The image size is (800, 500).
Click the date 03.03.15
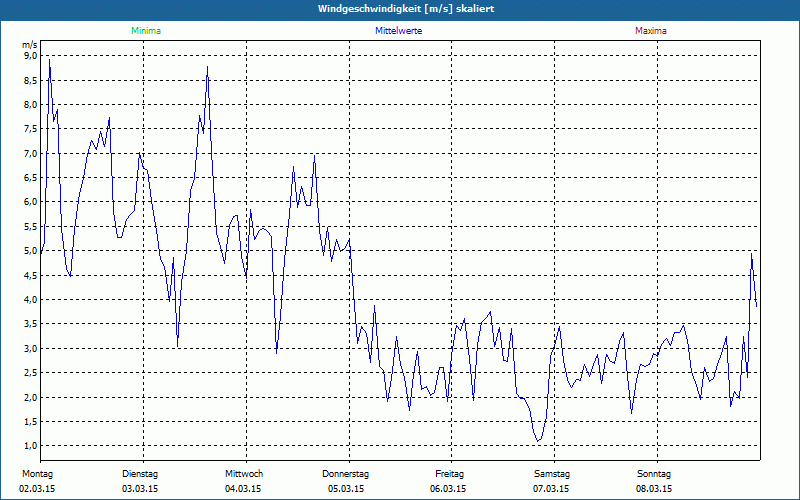click(x=140, y=489)
